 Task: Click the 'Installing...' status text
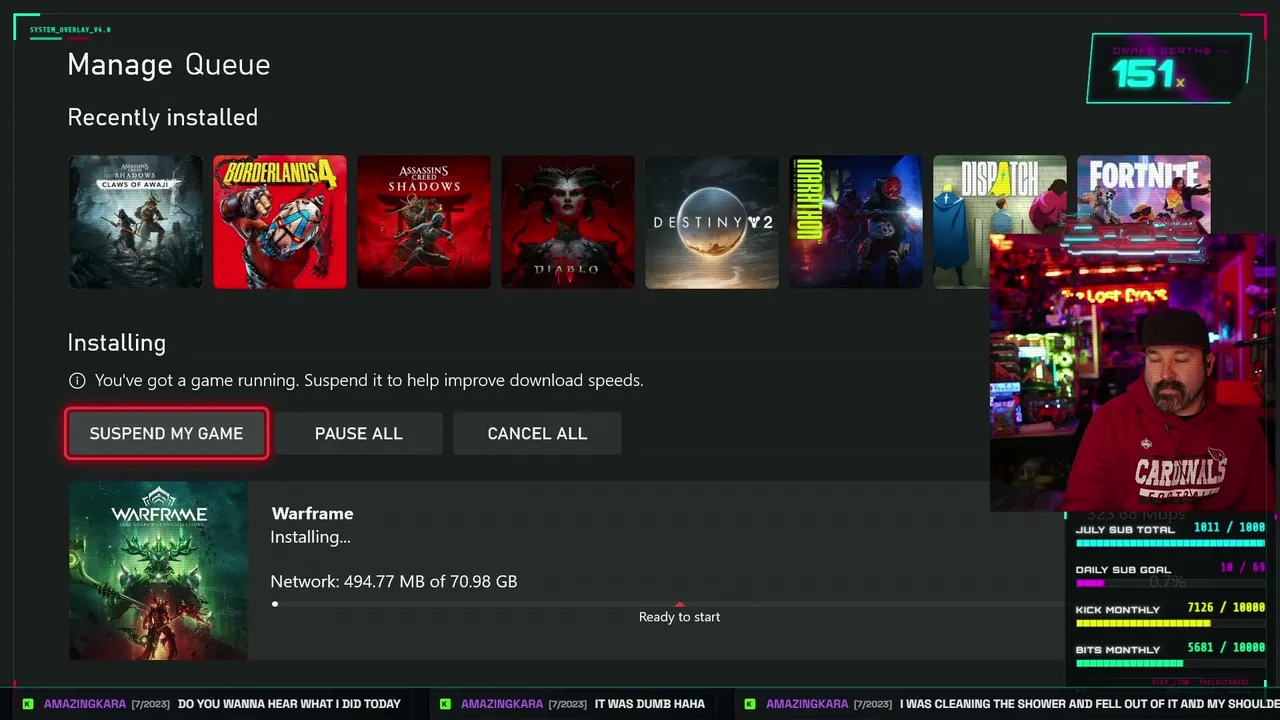coord(310,537)
